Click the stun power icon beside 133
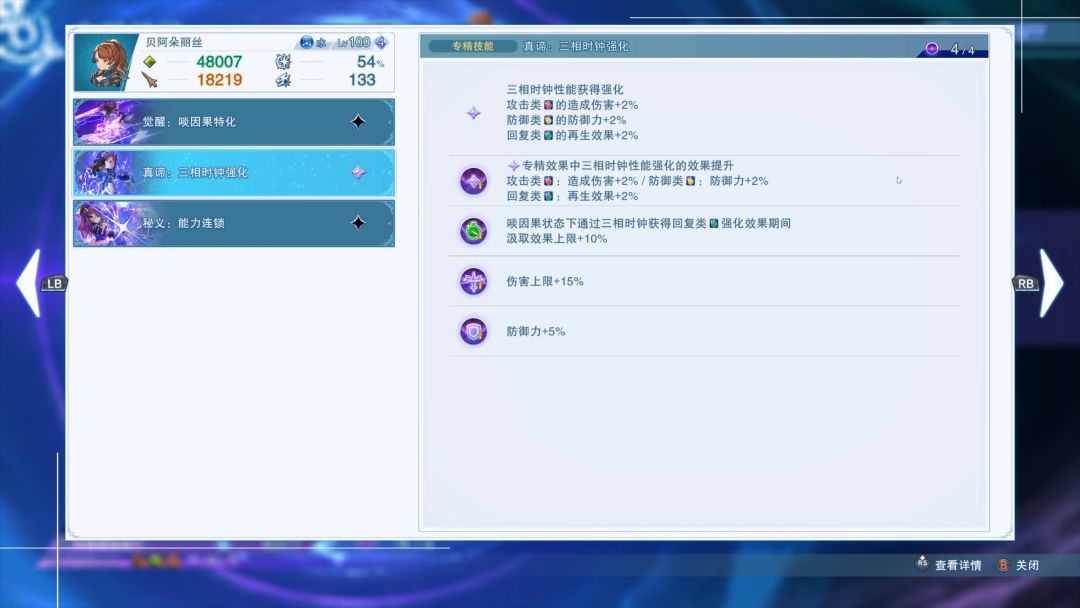 coord(283,81)
